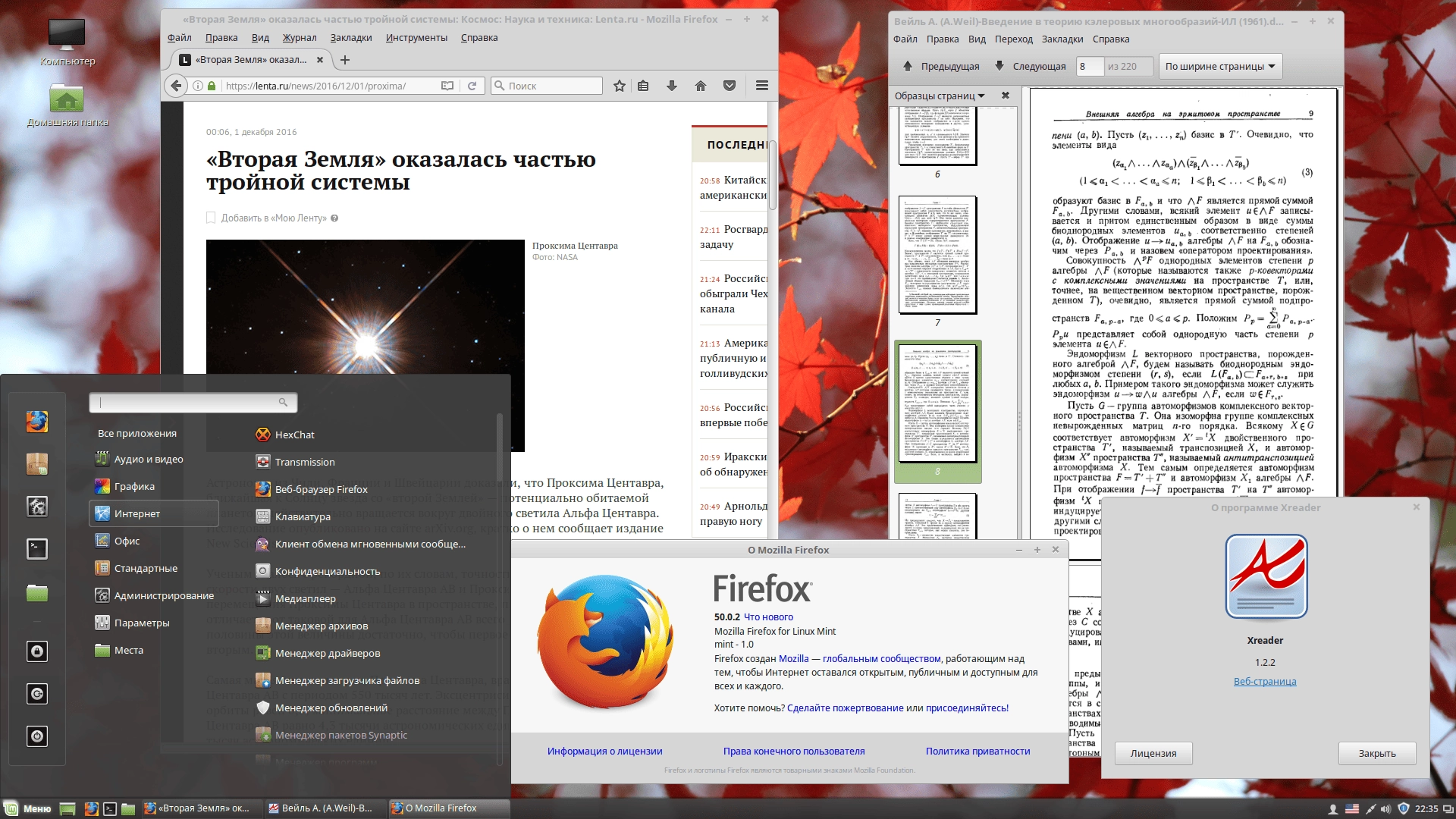Open Справка menu in Xreader
This screenshot has width=1456, height=819.
tap(1111, 39)
